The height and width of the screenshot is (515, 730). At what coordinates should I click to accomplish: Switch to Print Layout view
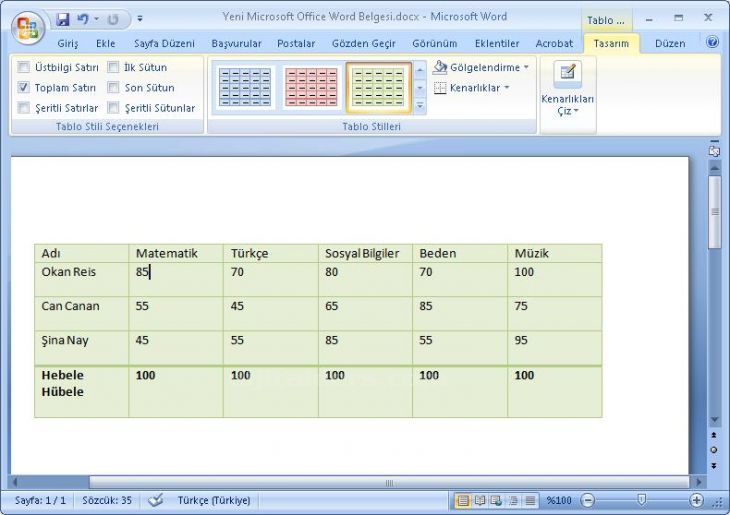tap(463, 501)
